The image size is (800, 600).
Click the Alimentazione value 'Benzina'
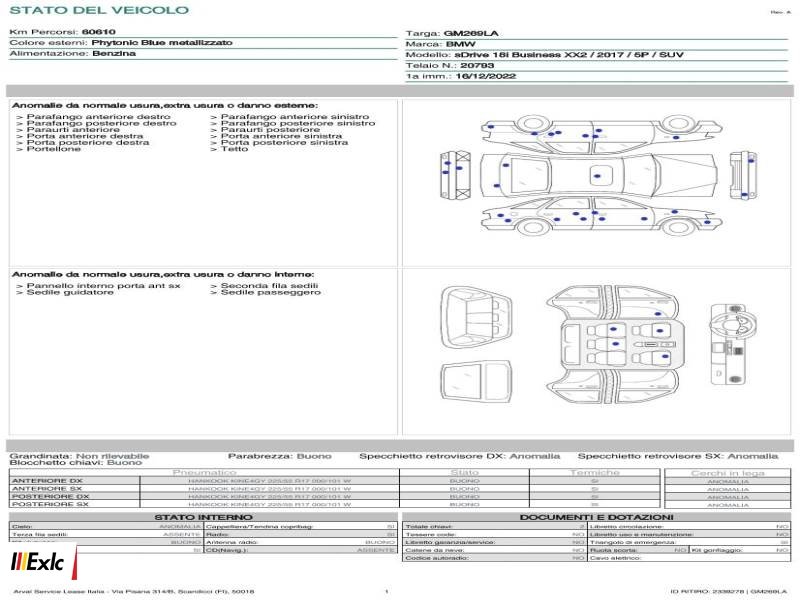pyautogui.click(x=114, y=53)
